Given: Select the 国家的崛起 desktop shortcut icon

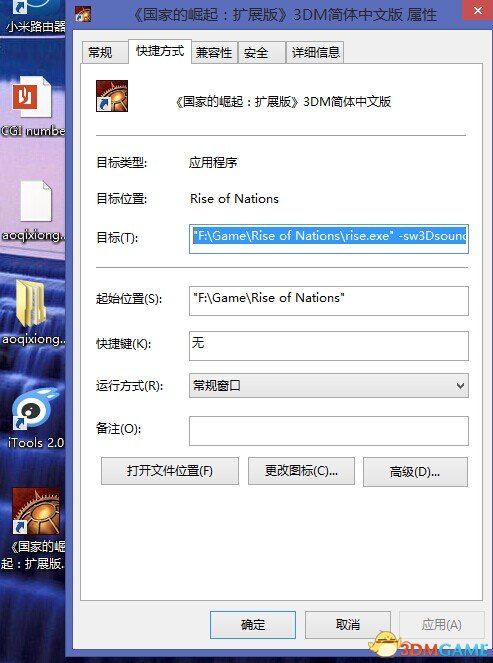Looking at the screenshot, I should pyautogui.click(x=36, y=529).
